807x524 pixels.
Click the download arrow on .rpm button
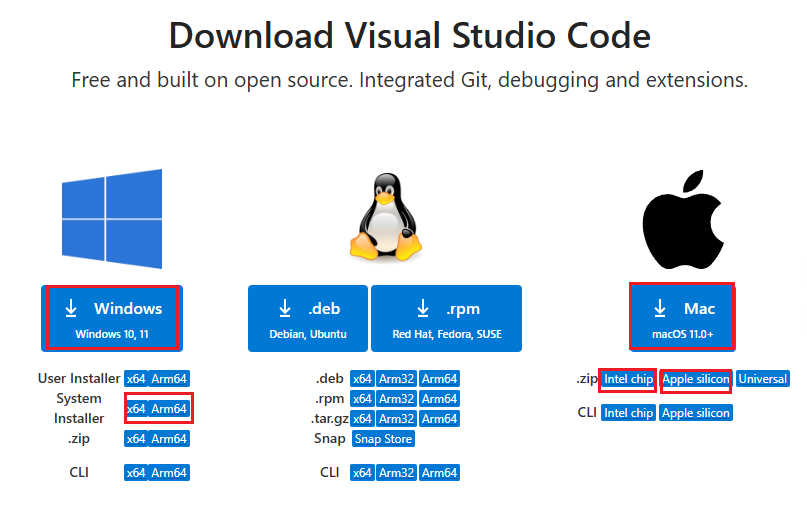click(423, 308)
